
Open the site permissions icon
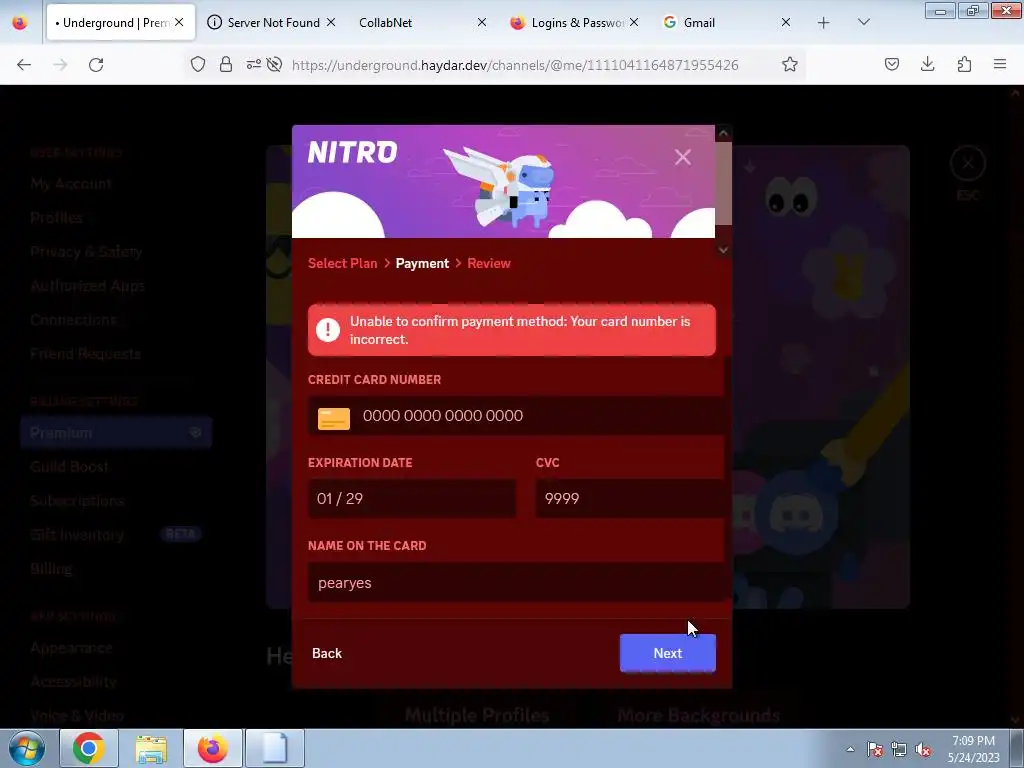253,64
